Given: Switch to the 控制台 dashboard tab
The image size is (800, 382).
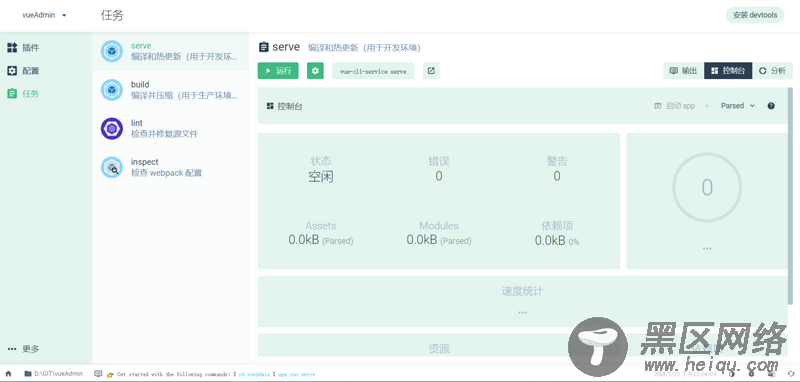Looking at the screenshot, I should click(x=728, y=71).
